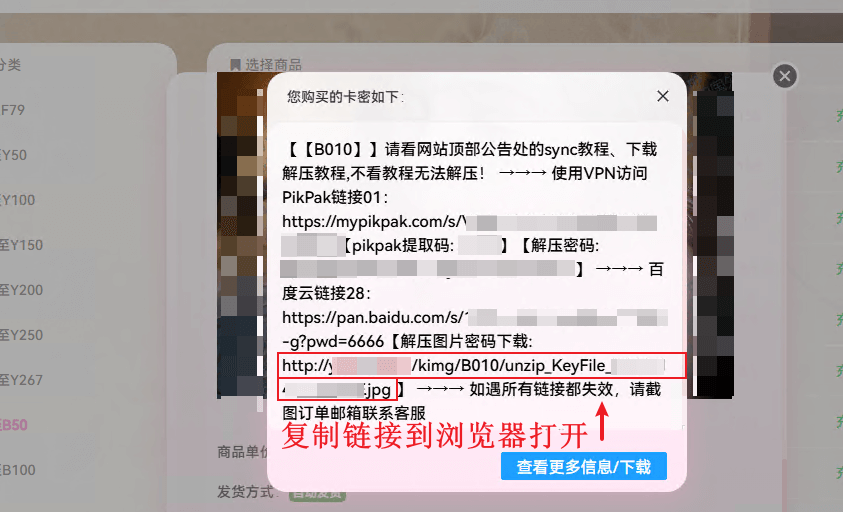The height and width of the screenshot is (512, 843).
Task: Select the Y267 category item
Action: [22, 380]
